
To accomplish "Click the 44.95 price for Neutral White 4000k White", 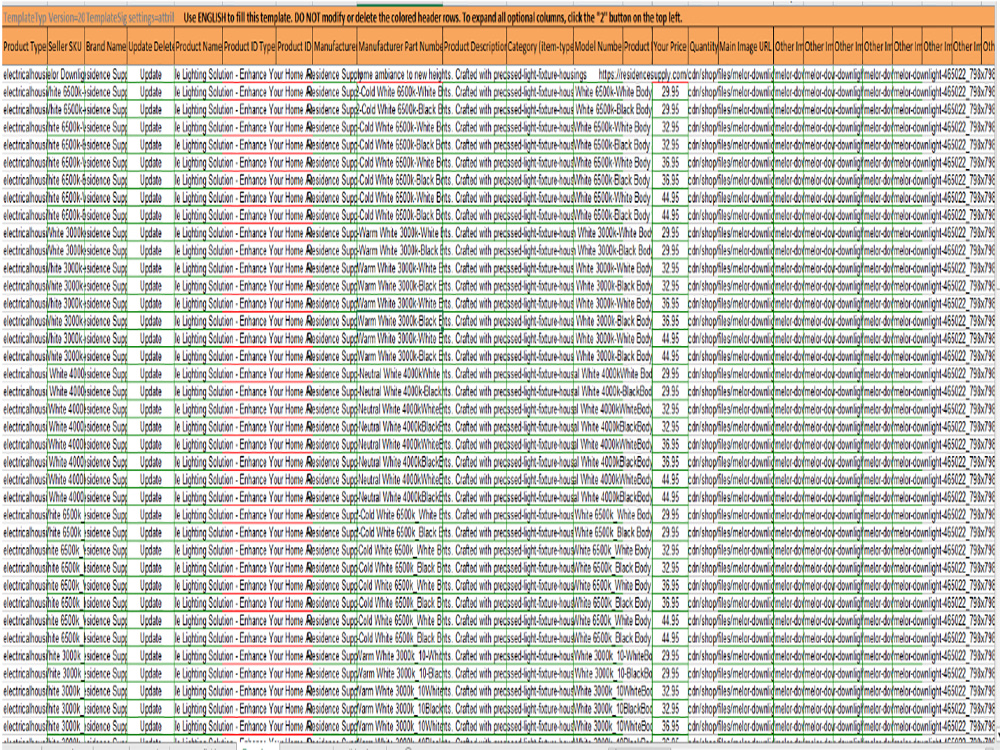I will (x=670, y=480).
